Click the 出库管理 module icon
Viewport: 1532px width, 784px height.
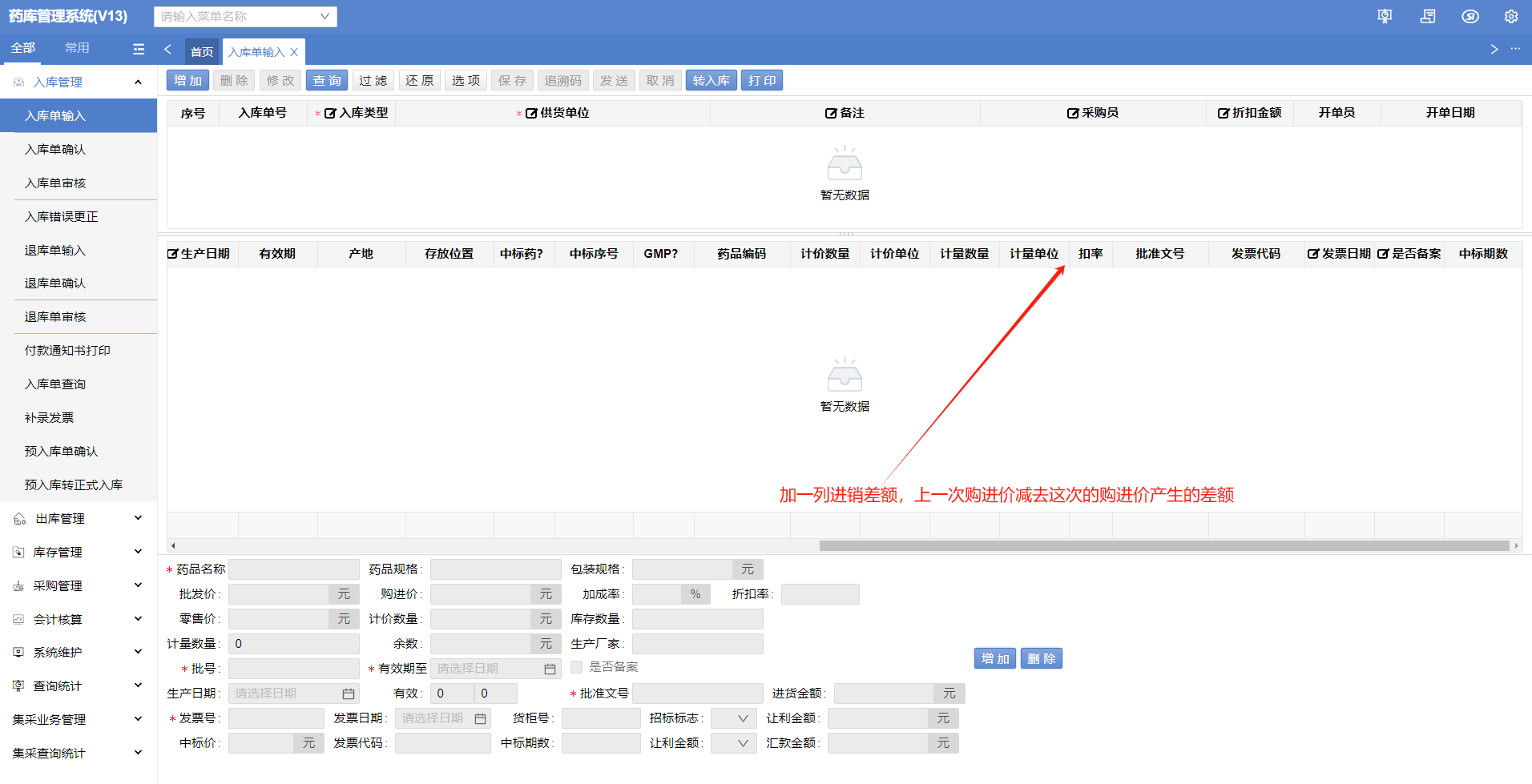pos(19,519)
